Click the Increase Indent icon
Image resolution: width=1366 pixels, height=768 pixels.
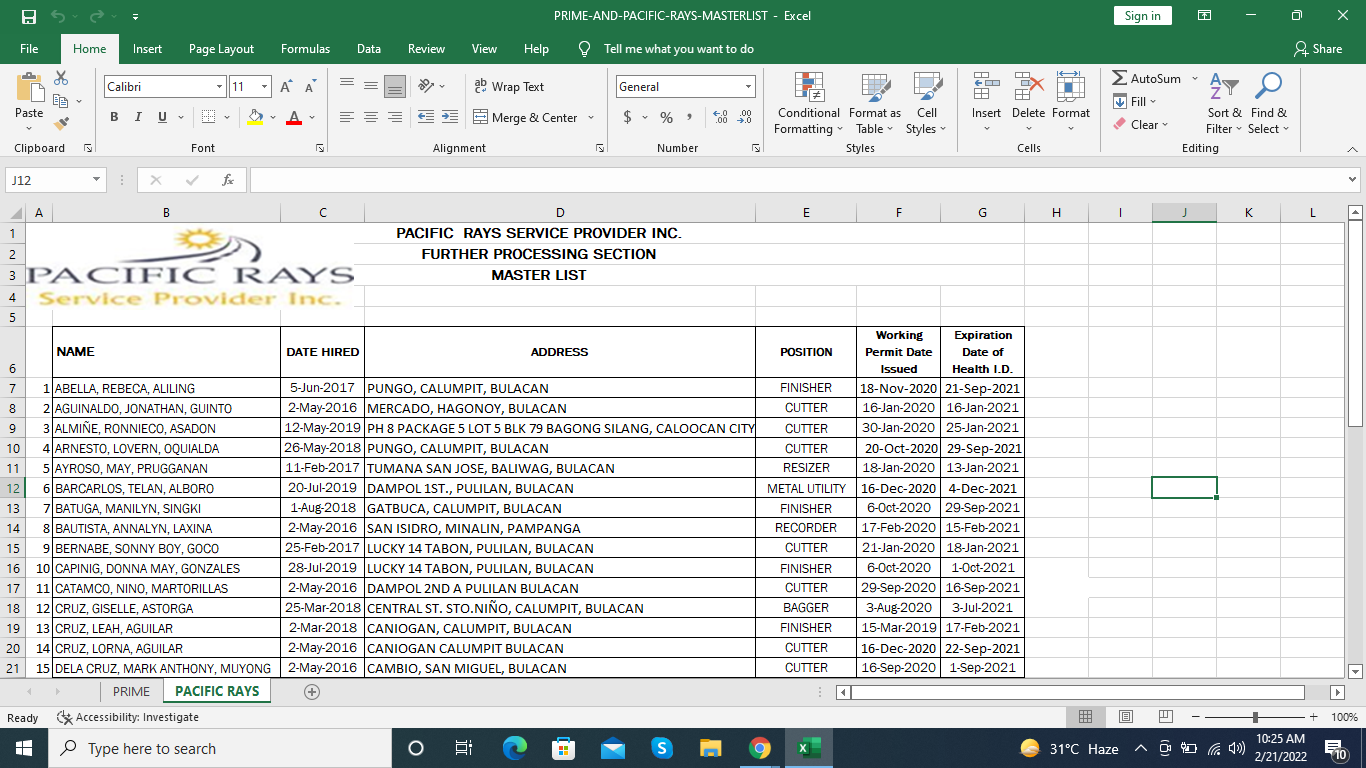coord(449,117)
